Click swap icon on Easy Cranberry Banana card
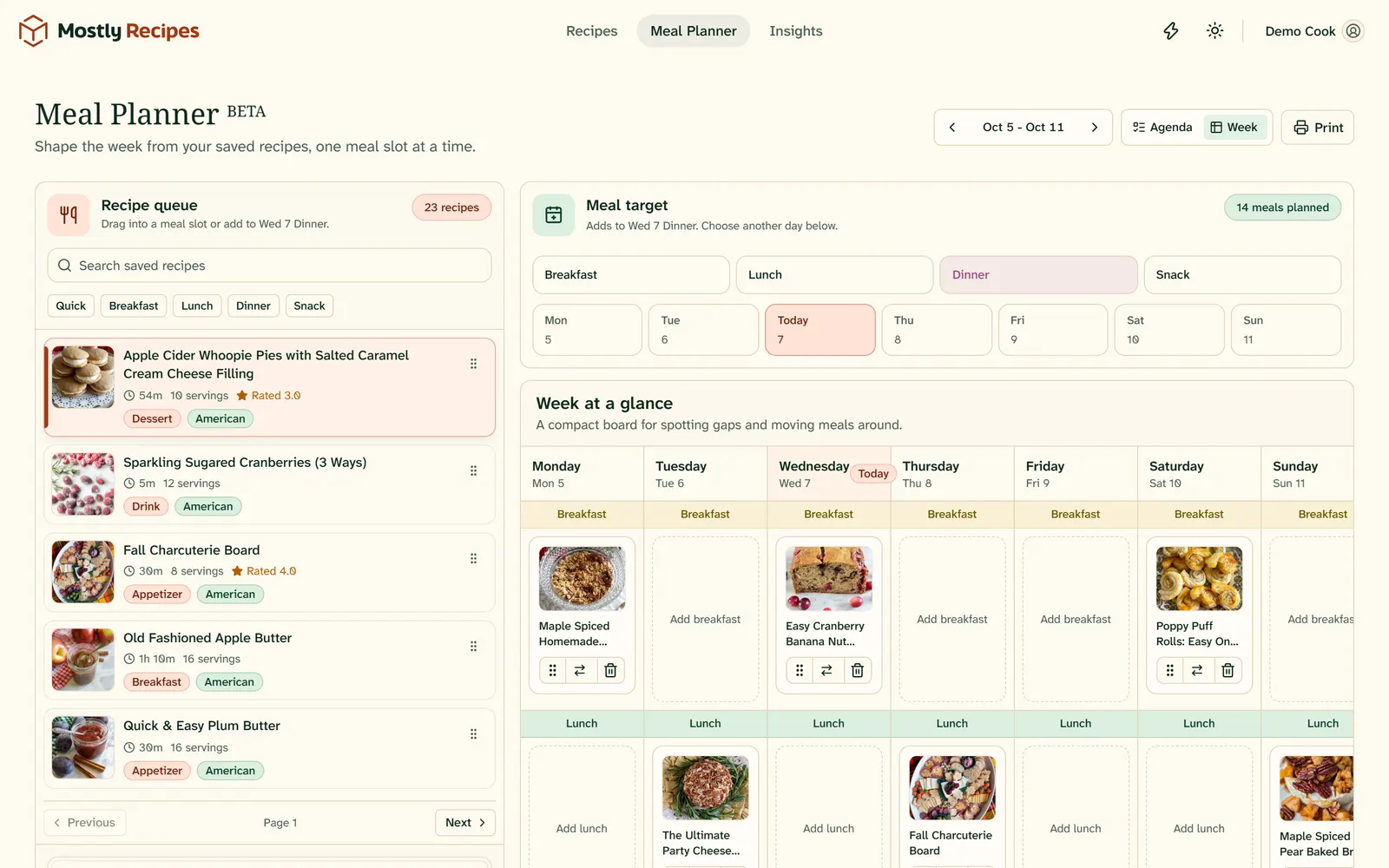This screenshot has height=868, width=1389. click(x=826, y=670)
